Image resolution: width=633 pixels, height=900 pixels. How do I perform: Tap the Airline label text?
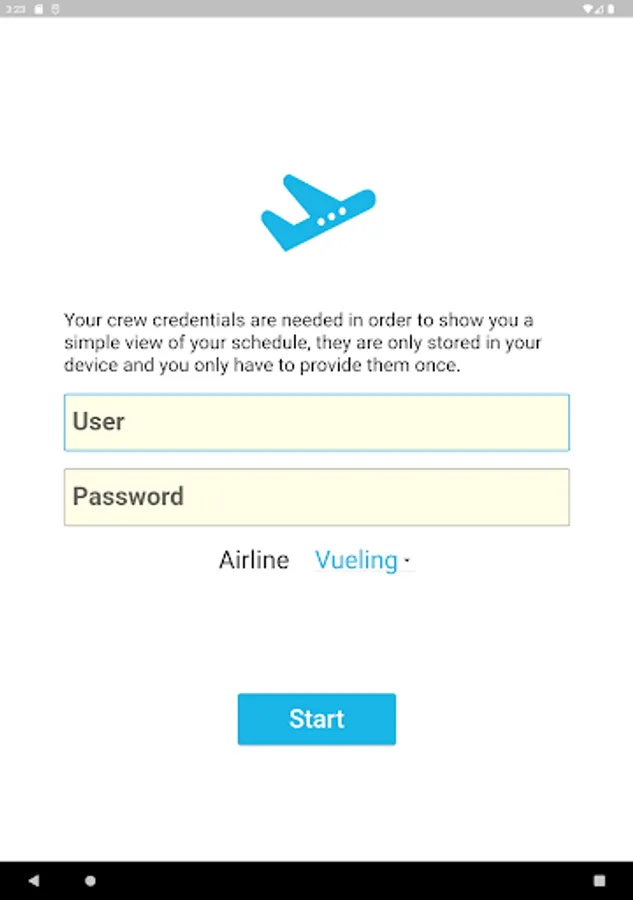click(254, 560)
